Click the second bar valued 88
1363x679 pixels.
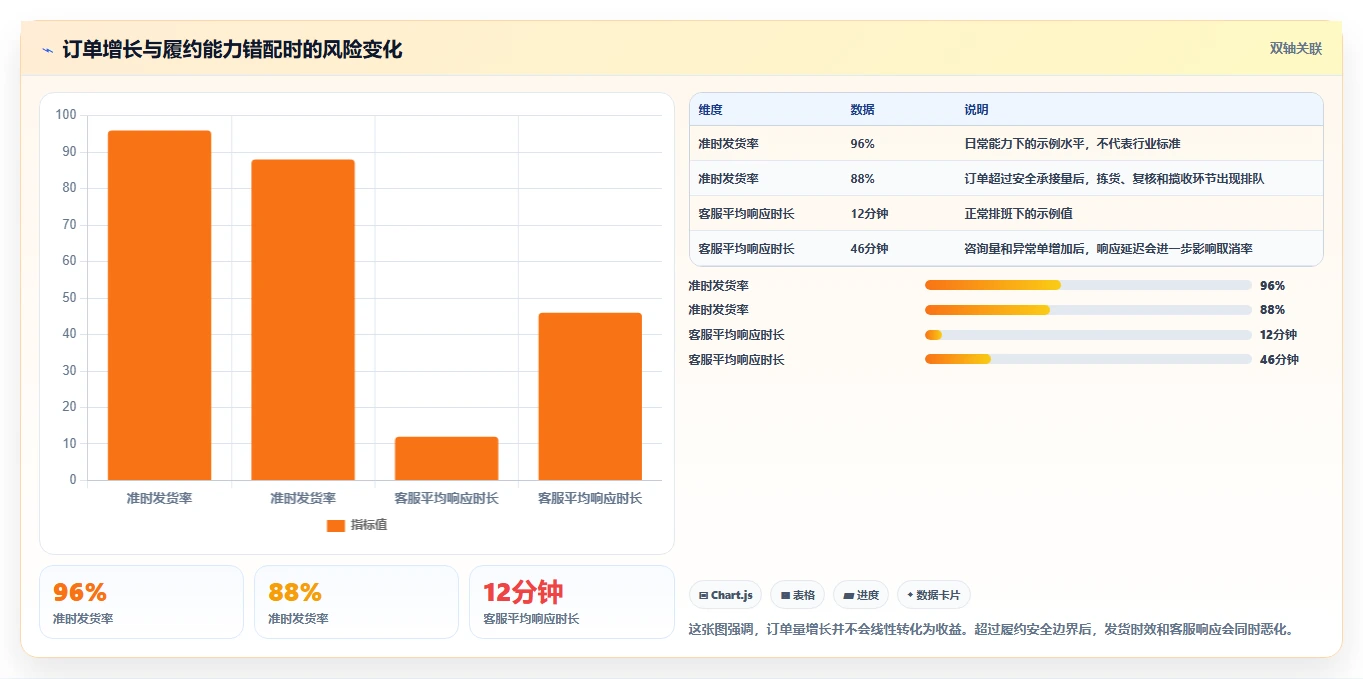pyautogui.click(x=303, y=320)
